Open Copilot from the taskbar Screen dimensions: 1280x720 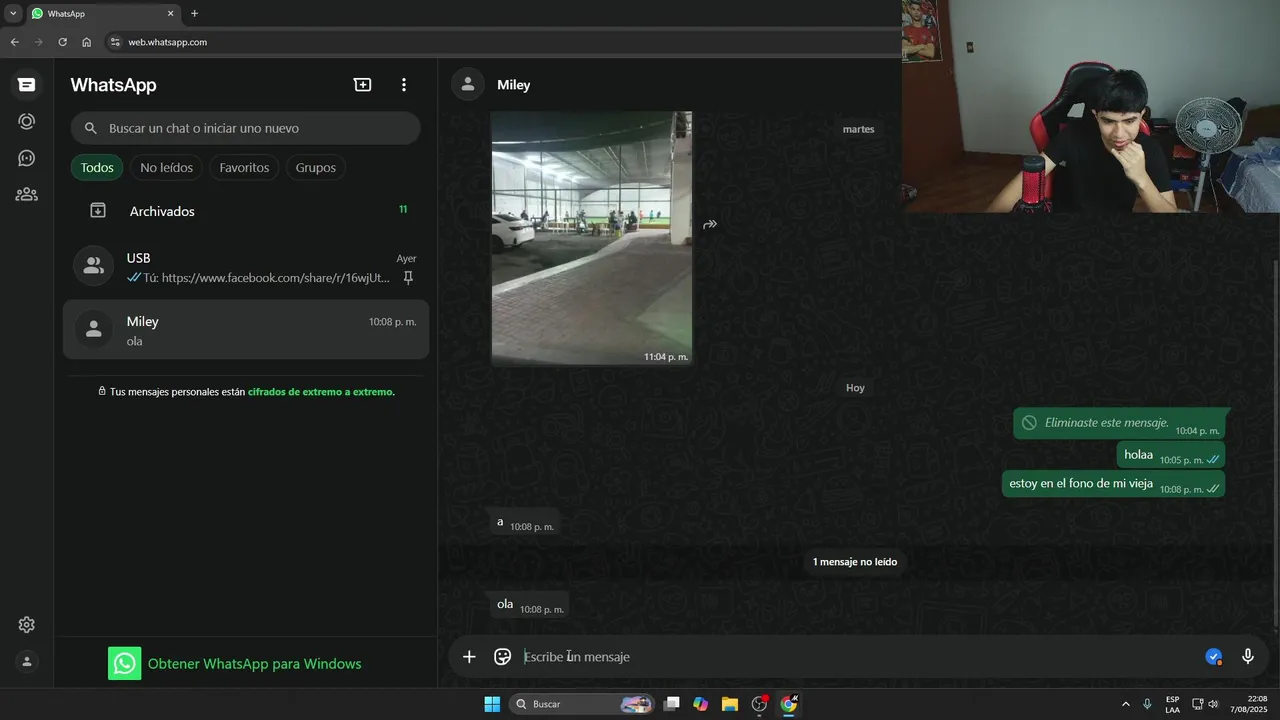click(701, 704)
